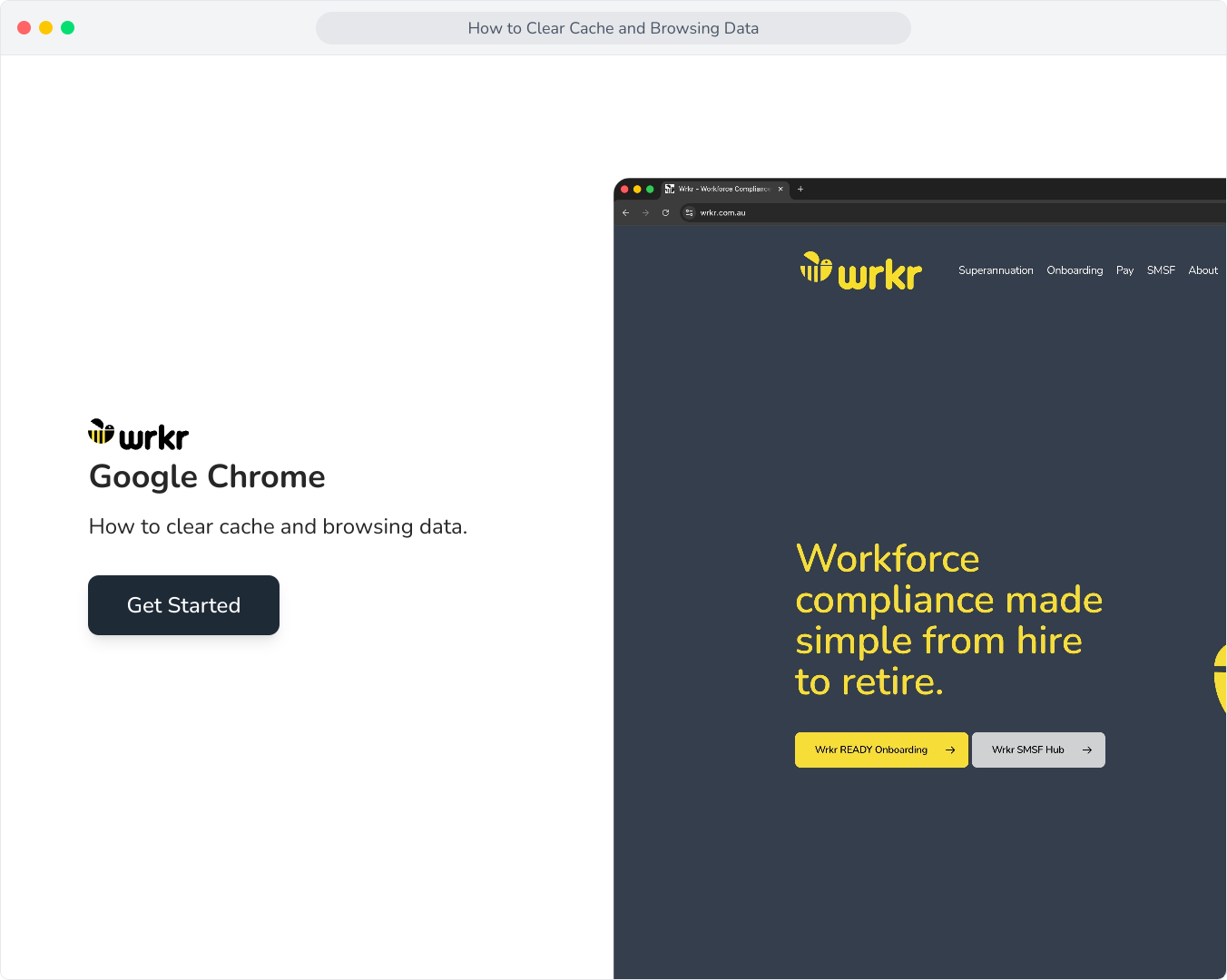1227x980 pixels.
Task: Click the Wrkr READY Onboarding button
Action: [881, 750]
